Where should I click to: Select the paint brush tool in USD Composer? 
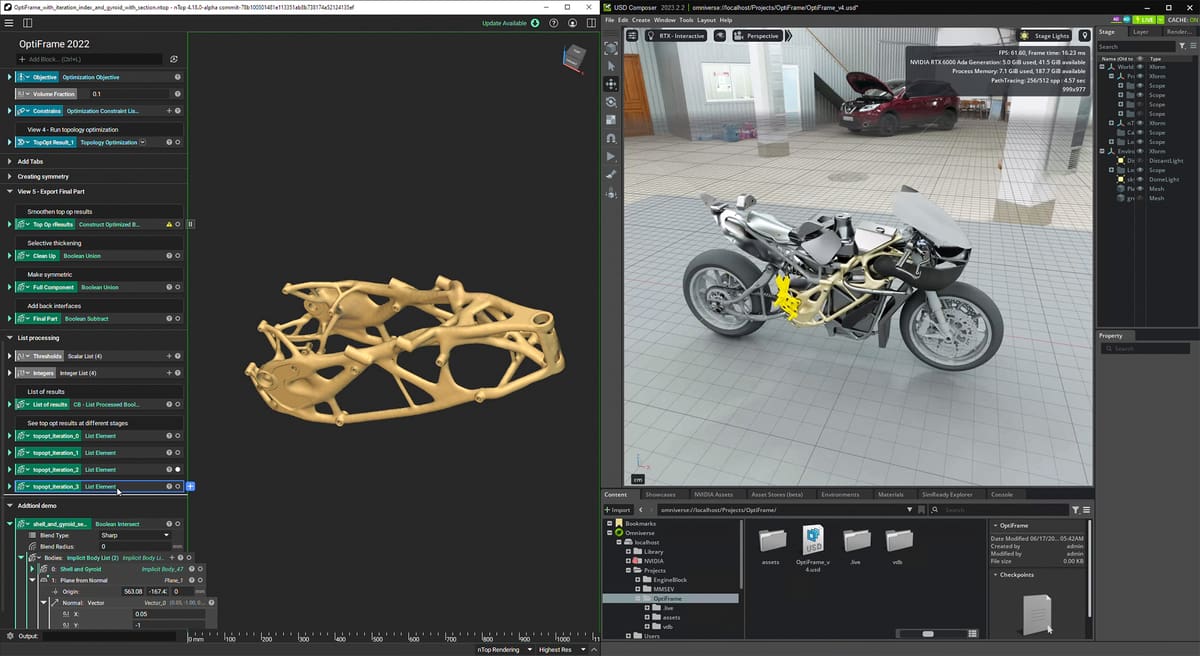[x=611, y=175]
